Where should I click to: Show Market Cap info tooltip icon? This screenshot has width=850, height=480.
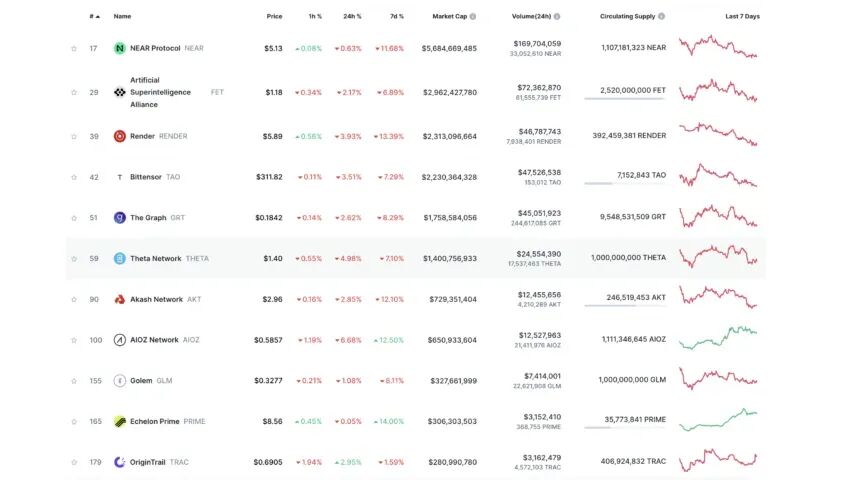click(473, 17)
